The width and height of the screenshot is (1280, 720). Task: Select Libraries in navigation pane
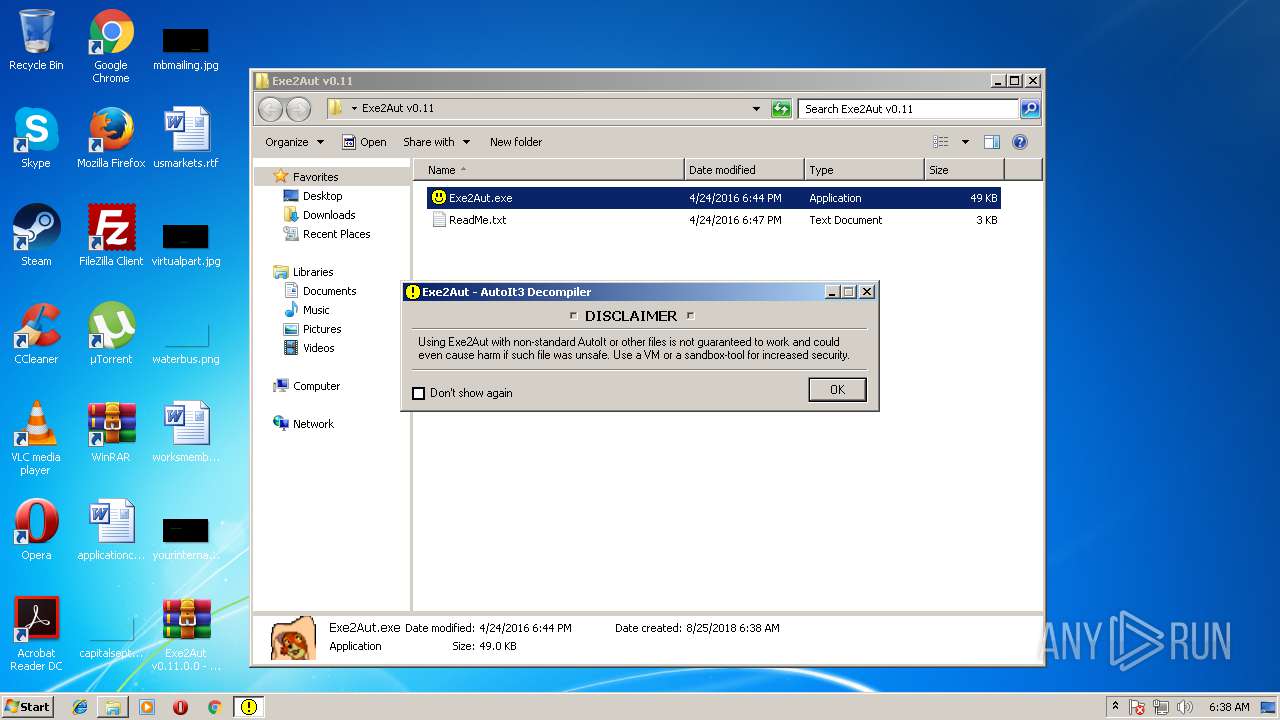point(313,272)
